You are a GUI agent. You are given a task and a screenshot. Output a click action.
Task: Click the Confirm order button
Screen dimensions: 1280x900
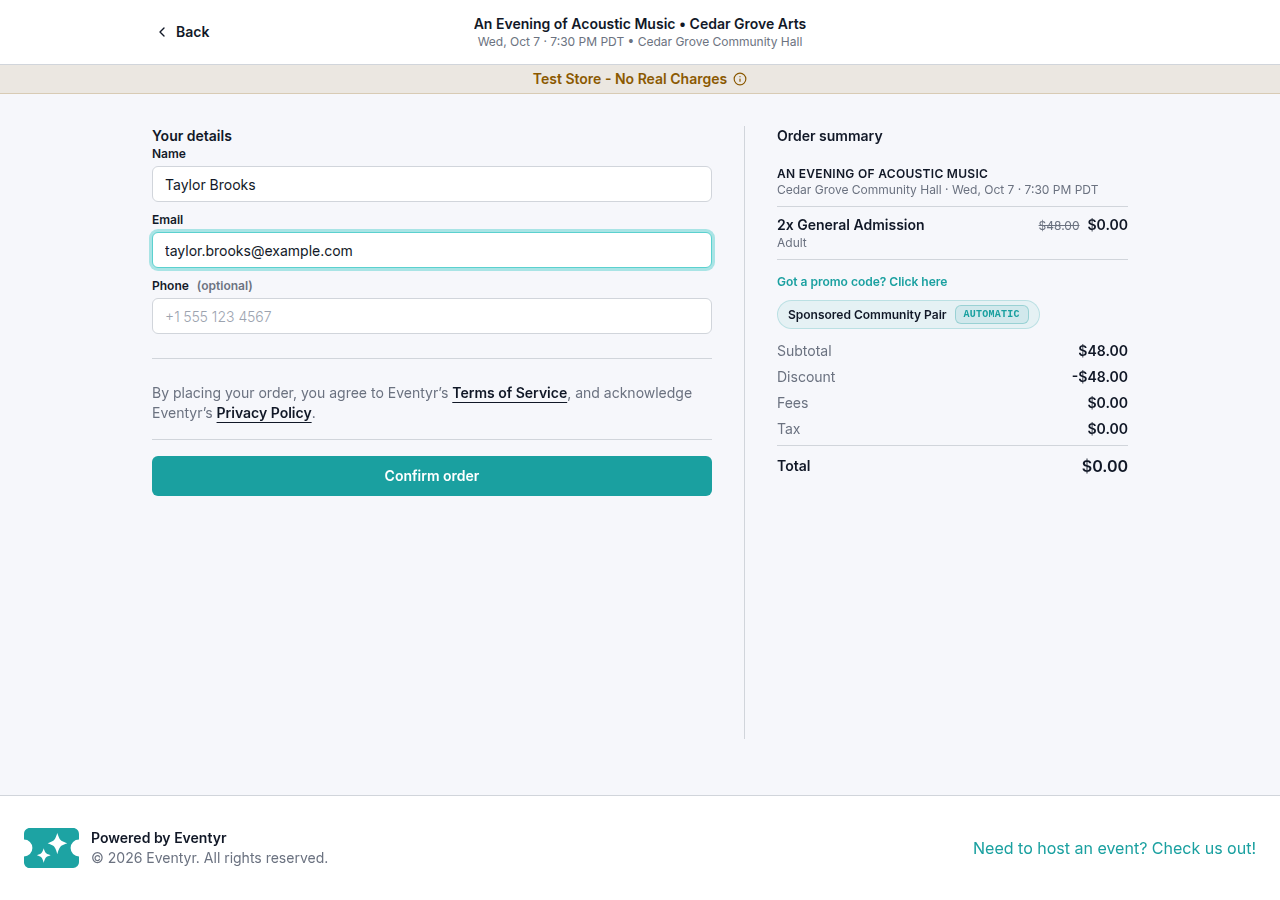pyautogui.click(x=432, y=476)
